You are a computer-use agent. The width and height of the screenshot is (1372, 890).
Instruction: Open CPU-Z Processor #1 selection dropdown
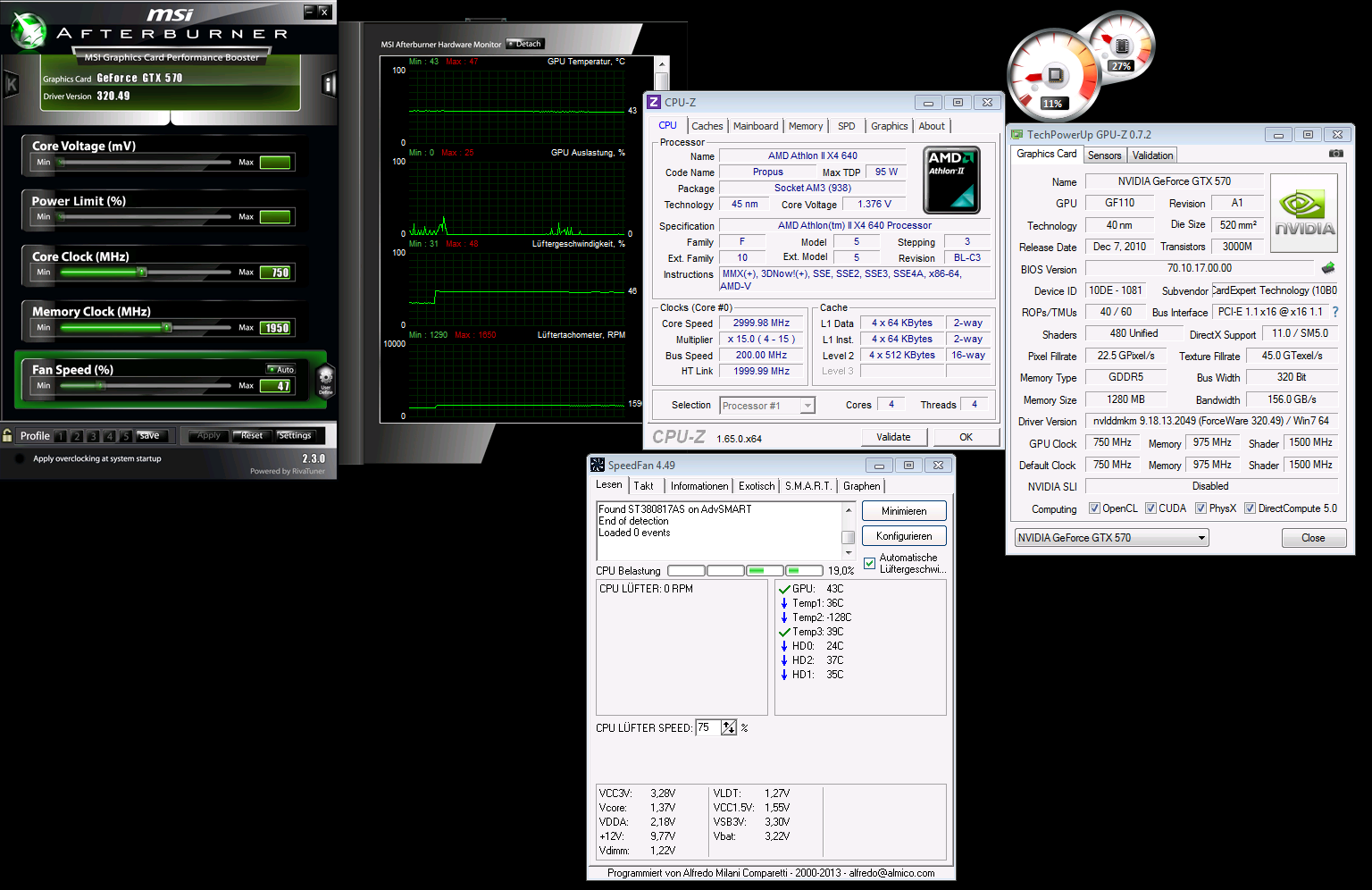point(767,406)
